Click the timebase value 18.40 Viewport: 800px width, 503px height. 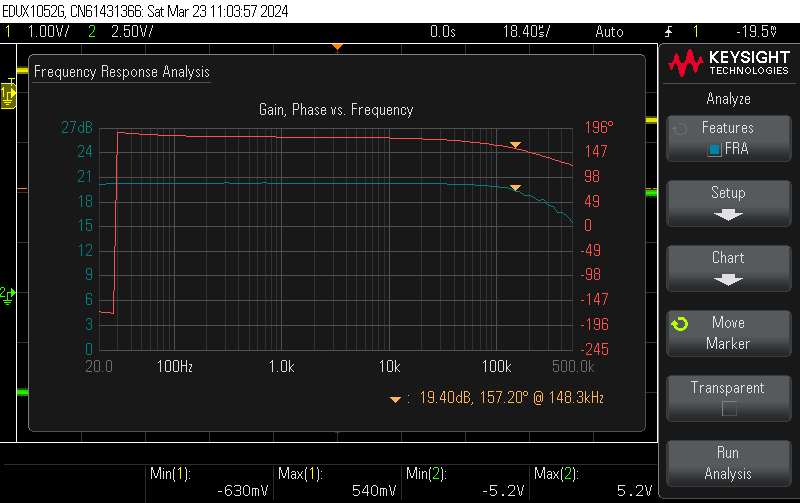tap(527, 32)
